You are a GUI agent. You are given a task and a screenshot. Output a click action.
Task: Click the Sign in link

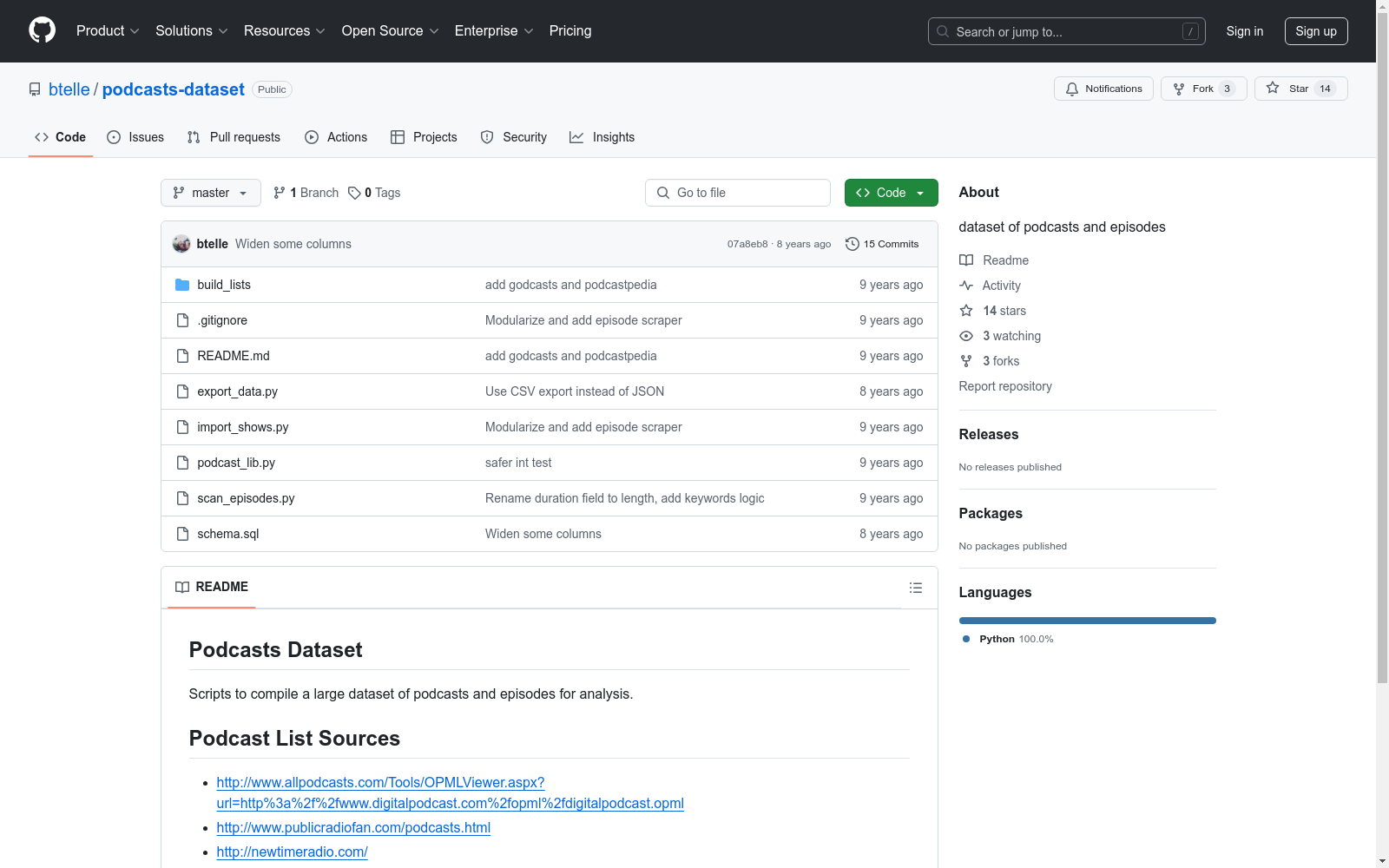pos(1245,31)
